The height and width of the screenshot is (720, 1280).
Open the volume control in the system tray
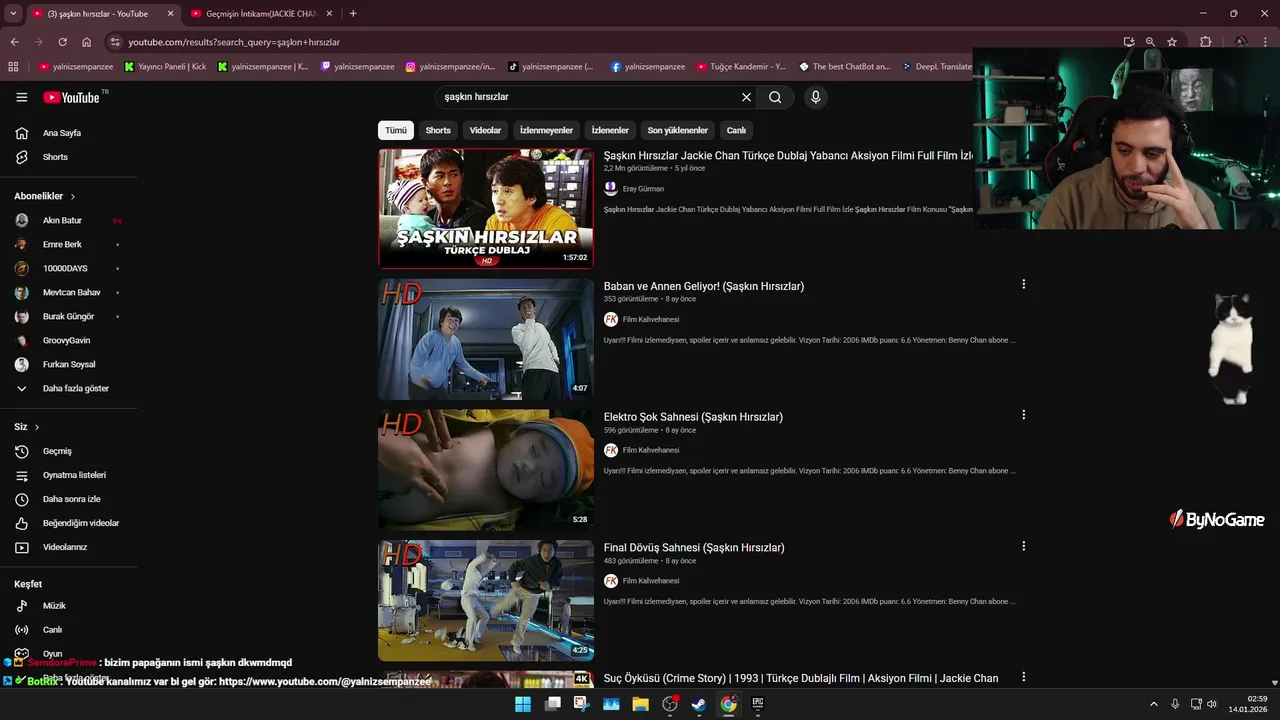[x=1211, y=704]
